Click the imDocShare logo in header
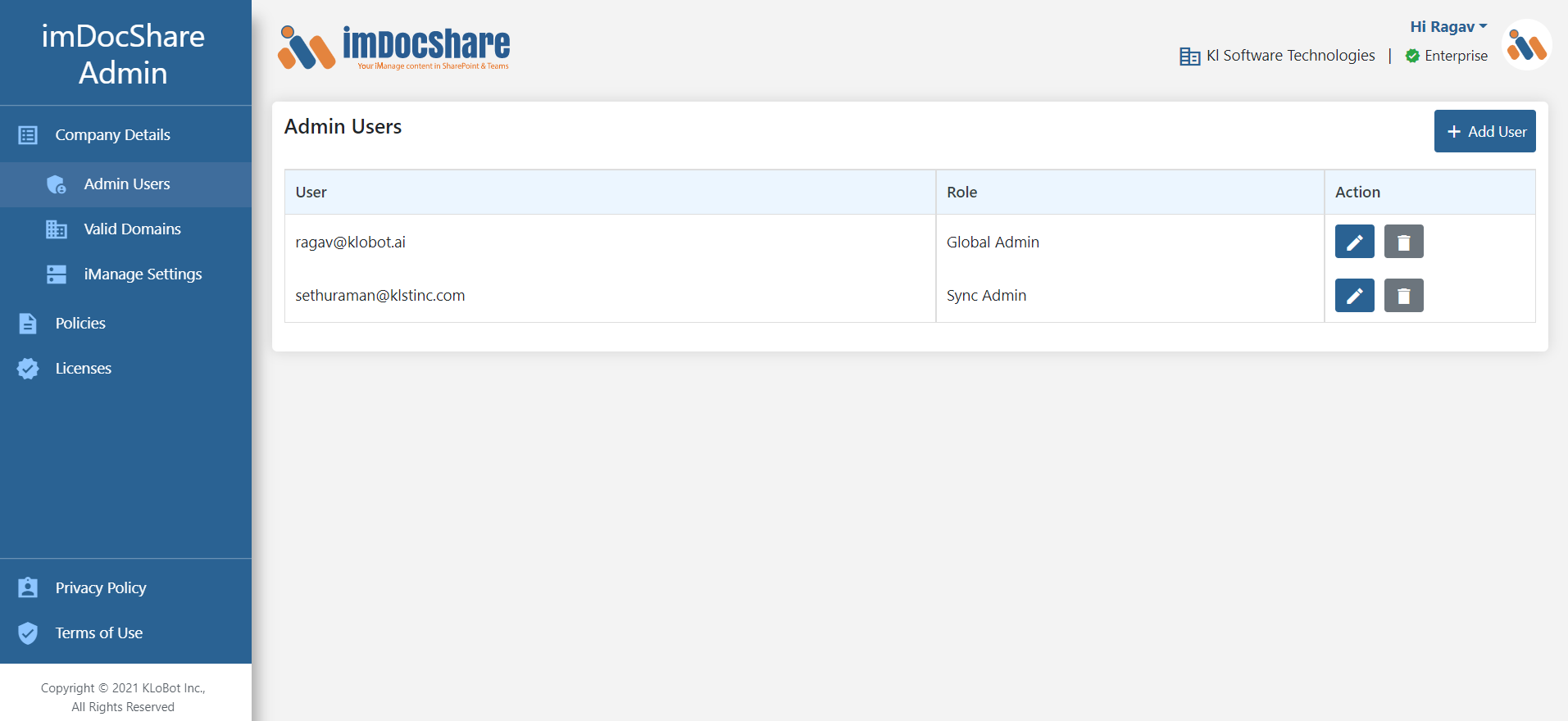Viewport: 1568px width, 721px height. [x=393, y=48]
